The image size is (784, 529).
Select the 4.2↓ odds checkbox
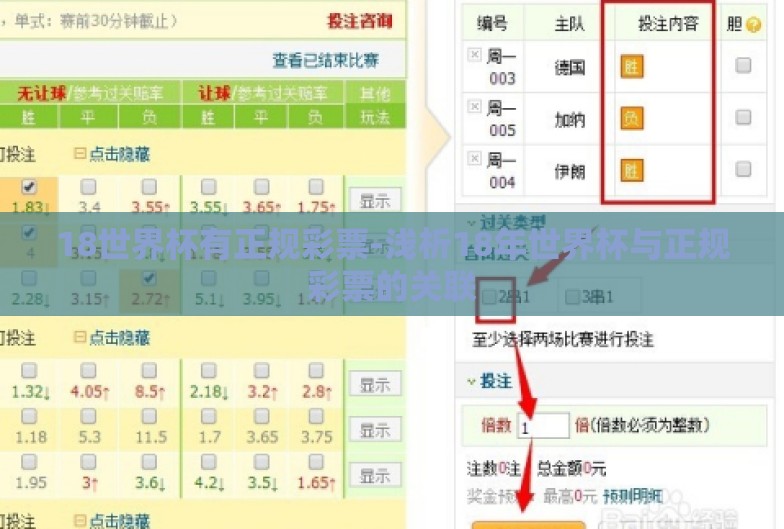(208, 462)
